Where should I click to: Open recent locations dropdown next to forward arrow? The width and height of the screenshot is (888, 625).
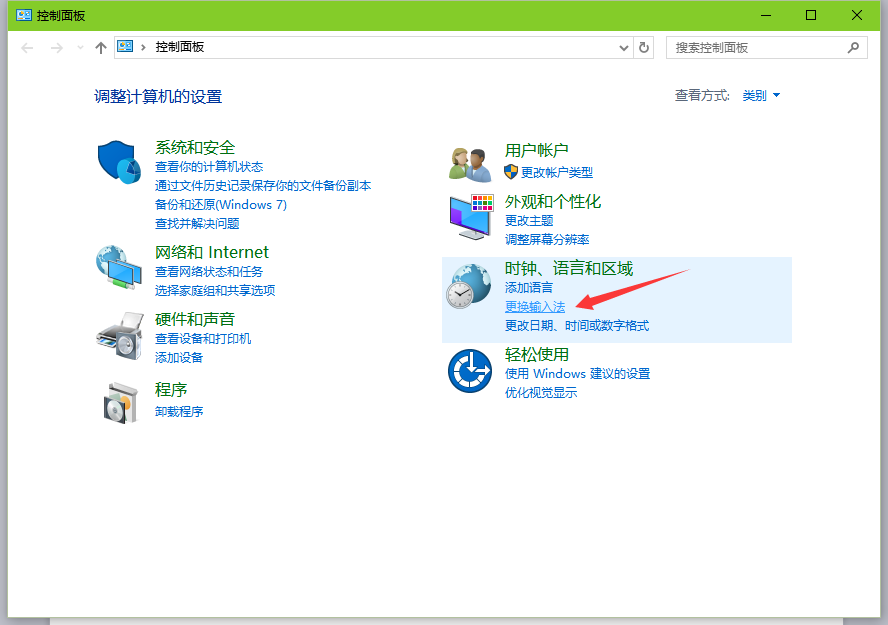[x=81, y=47]
